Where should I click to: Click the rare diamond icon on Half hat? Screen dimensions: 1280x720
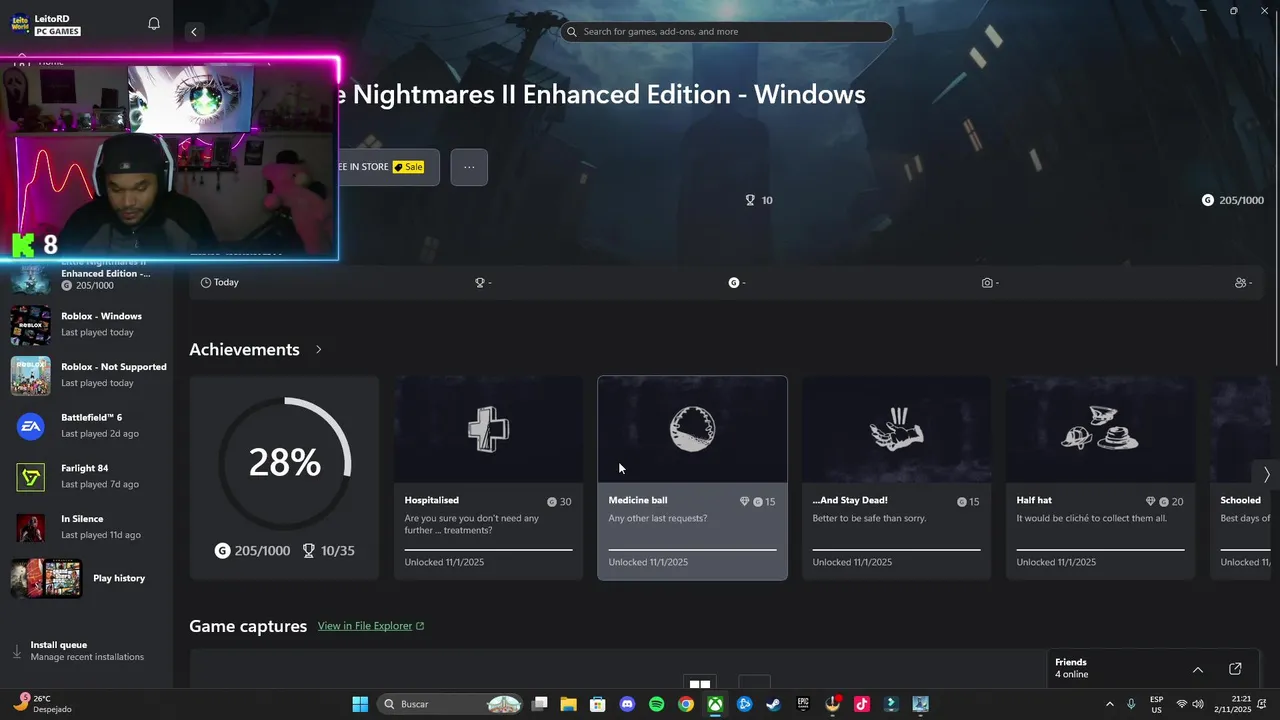click(1150, 502)
